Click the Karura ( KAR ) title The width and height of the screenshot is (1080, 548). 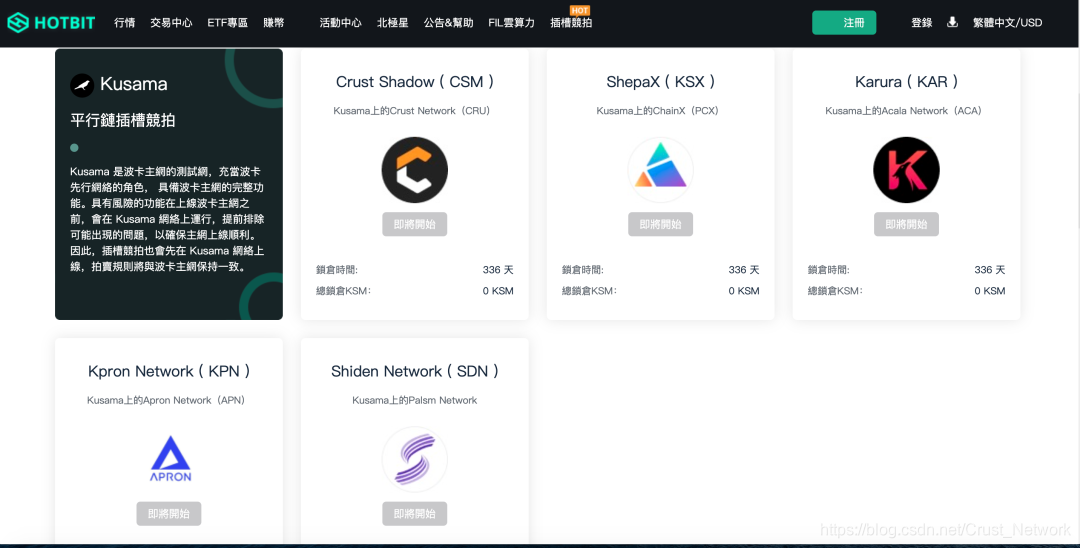pos(906,82)
